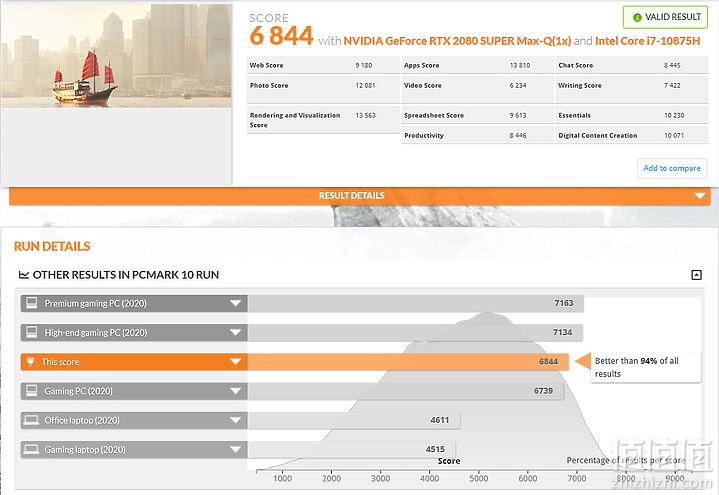Expand Premium gaming PC (2020) dropdown arrow
This screenshot has width=719, height=495.
(x=236, y=303)
